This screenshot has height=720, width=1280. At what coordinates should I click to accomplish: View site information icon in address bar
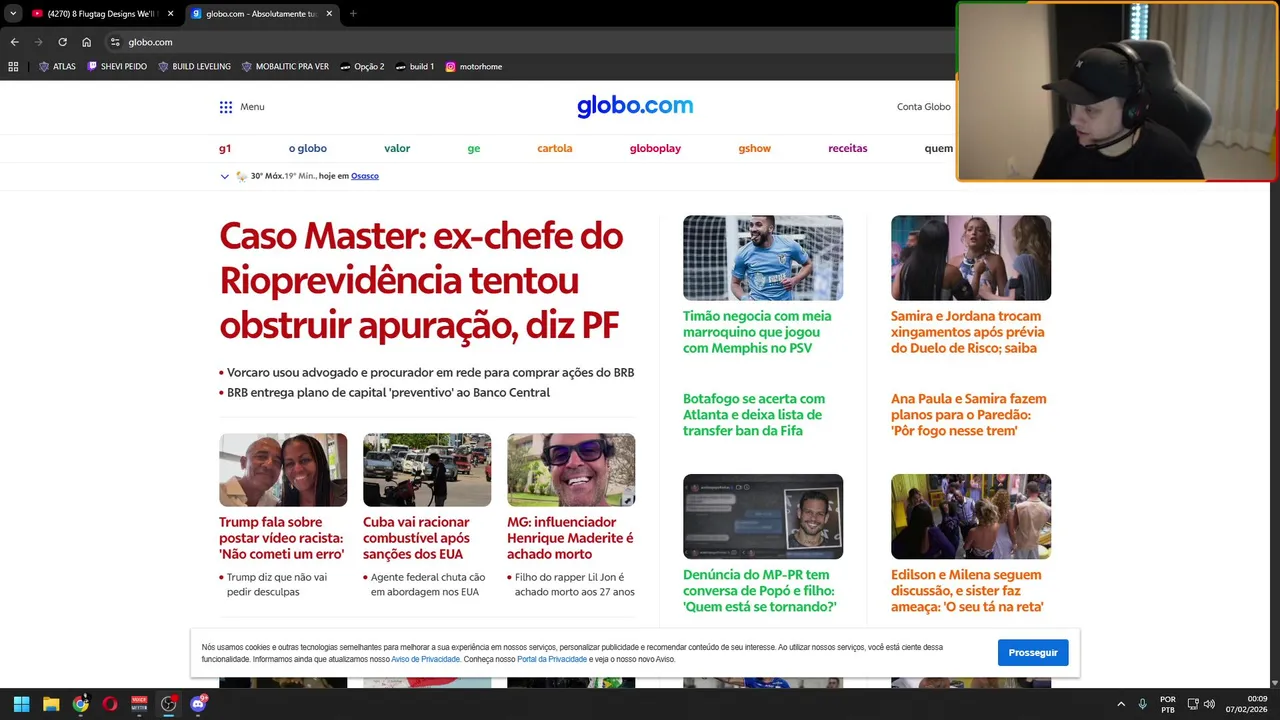[115, 42]
